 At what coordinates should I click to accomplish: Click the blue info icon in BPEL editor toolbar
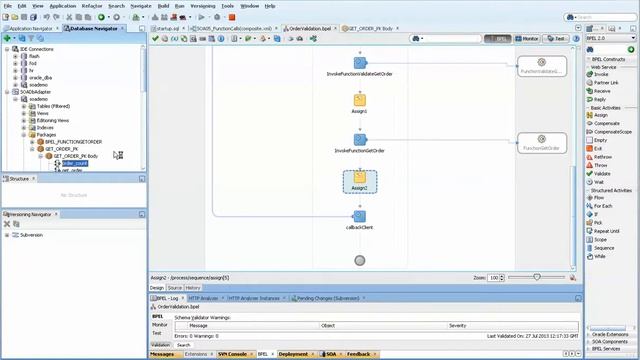click(221, 39)
